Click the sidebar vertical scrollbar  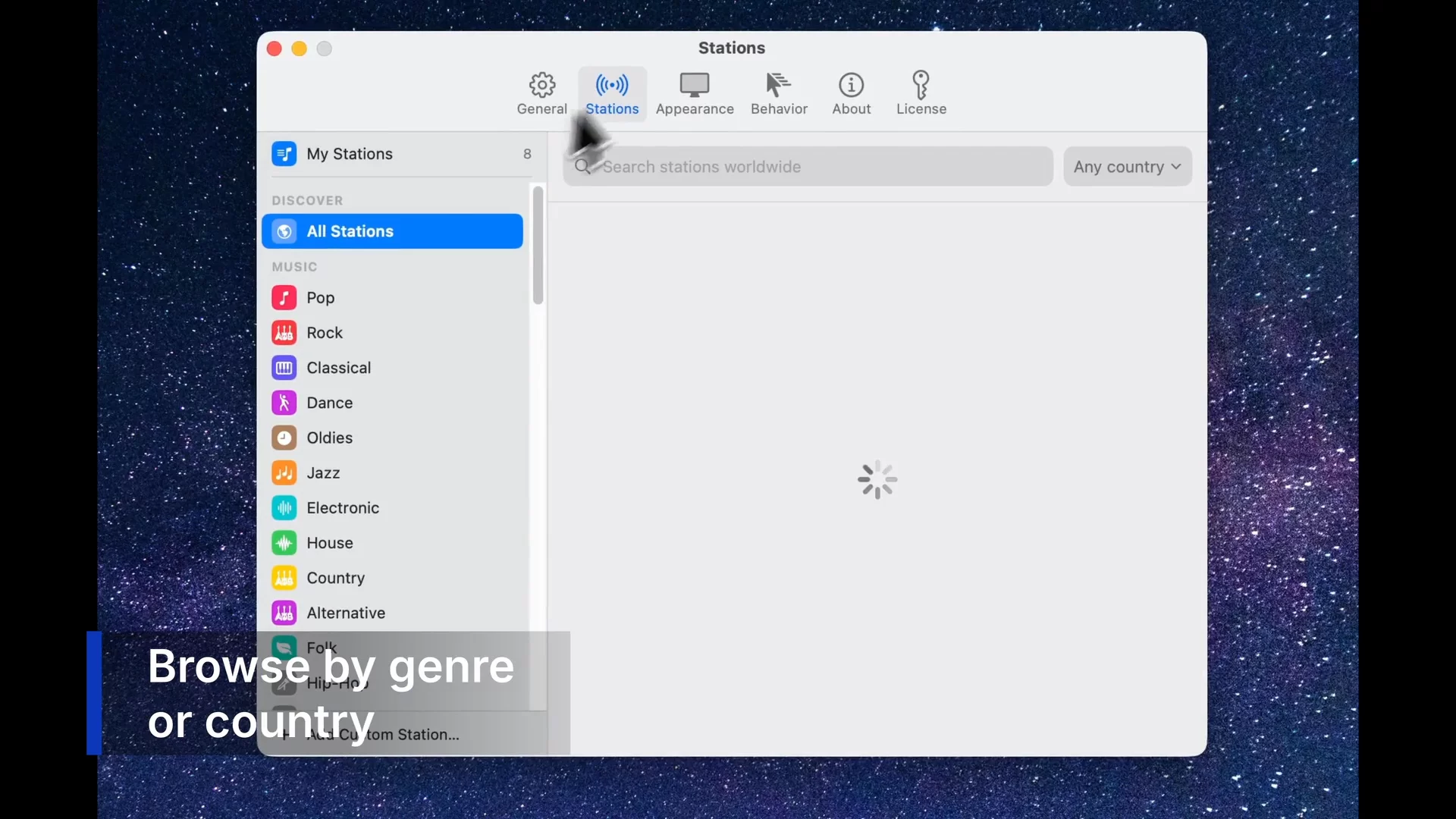pyautogui.click(x=538, y=245)
